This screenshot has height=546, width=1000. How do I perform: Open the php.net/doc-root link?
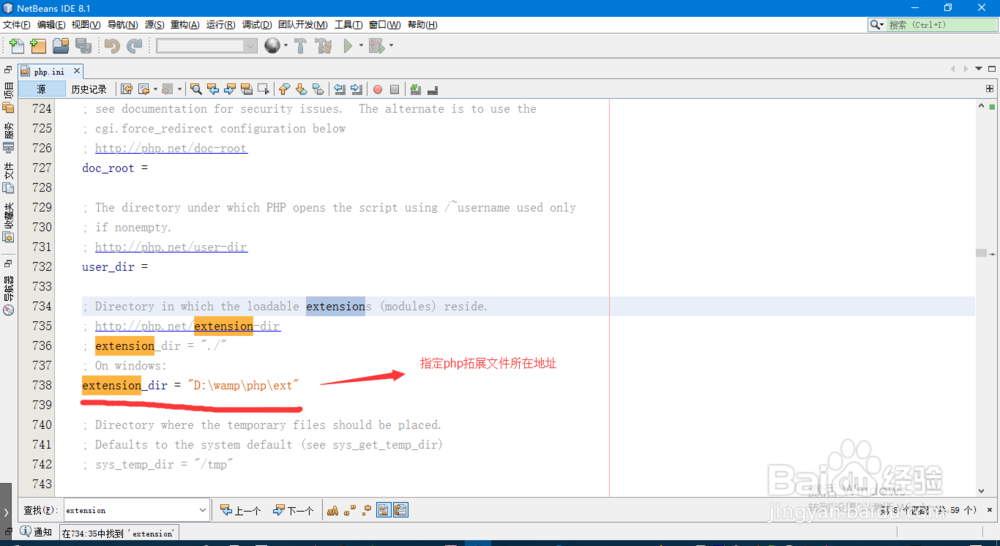pyautogui.click(x=171, y=148)
